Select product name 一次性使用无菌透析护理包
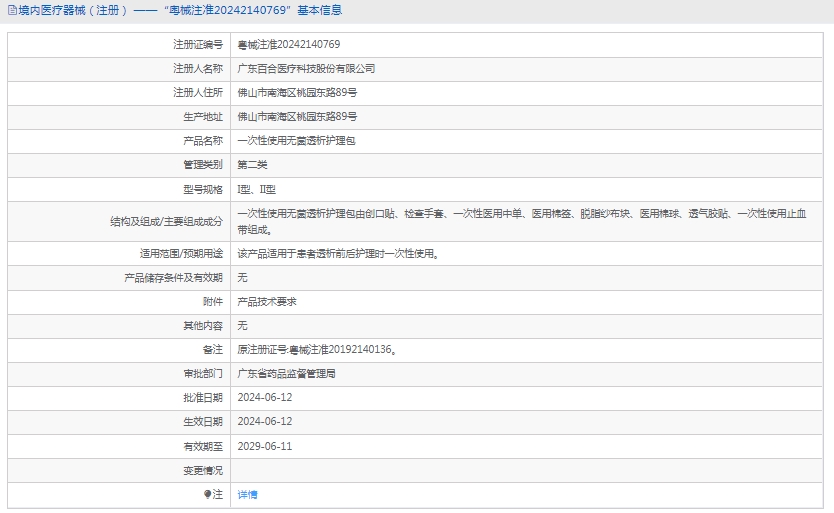834x513 pixels. [x=296, y=141]
